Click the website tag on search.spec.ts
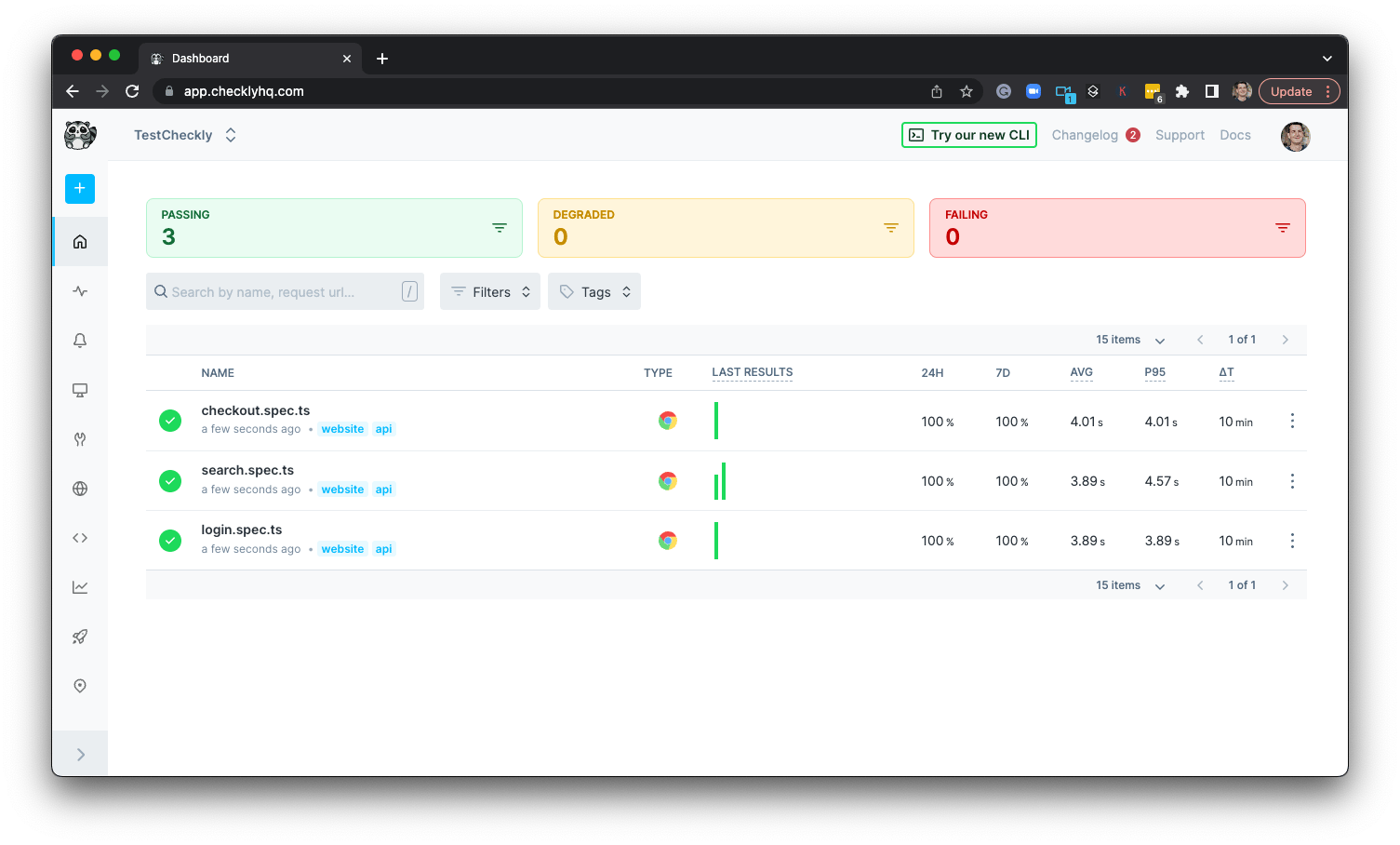This screenshot has width=1400, height=845. coord(342,490)
